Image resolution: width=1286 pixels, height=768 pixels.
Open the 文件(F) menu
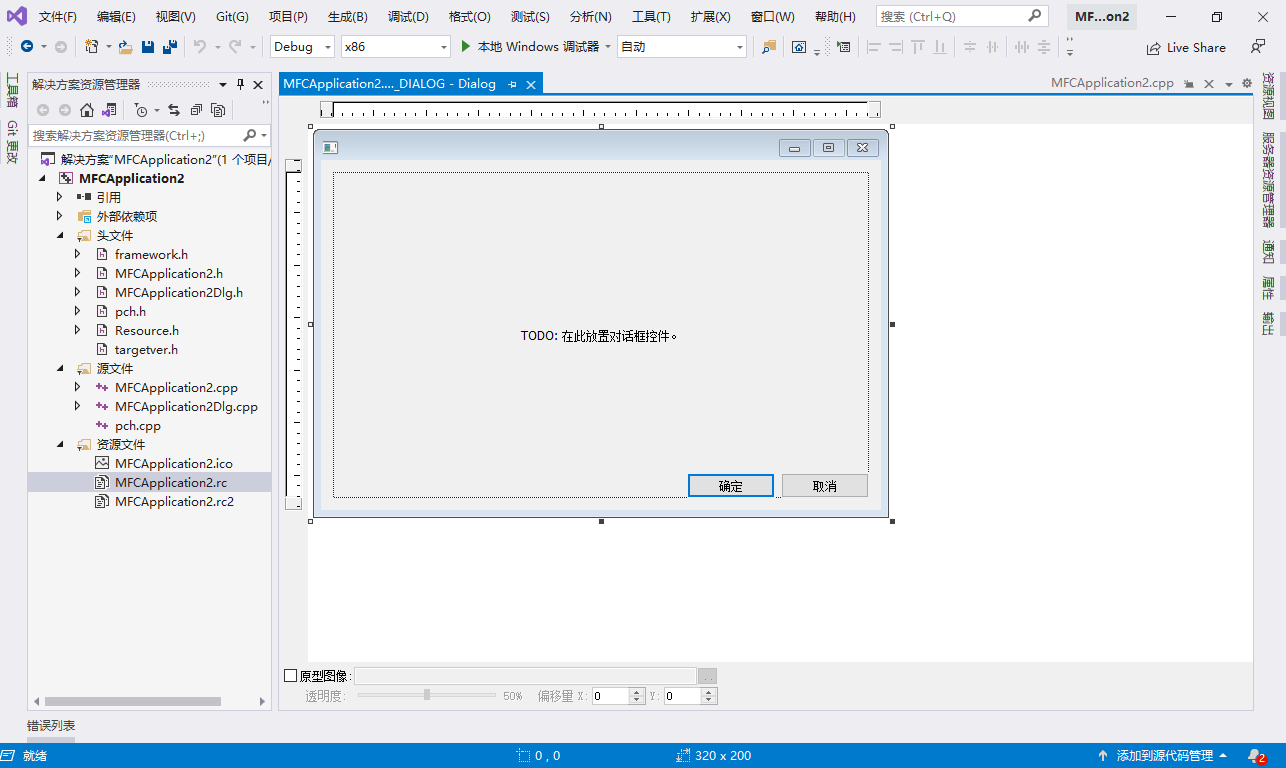click(x=58, y=17)
